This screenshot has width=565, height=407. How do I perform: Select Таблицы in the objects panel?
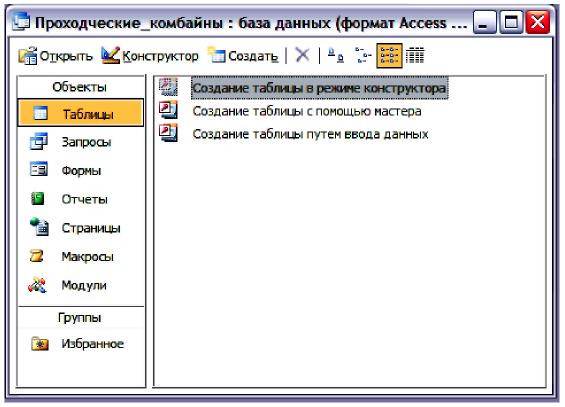81,113
